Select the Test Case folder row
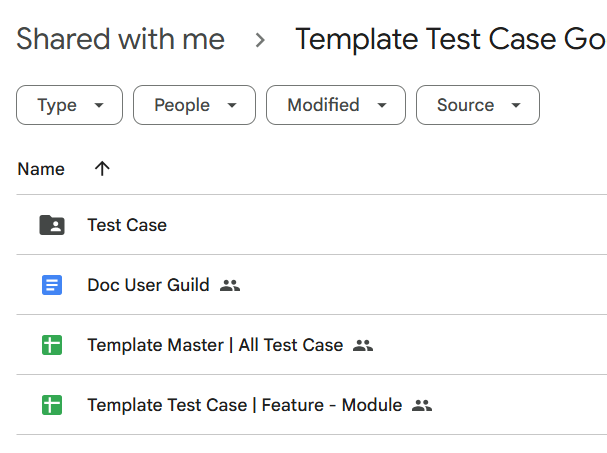607x453 pixels. pos(312,225)
